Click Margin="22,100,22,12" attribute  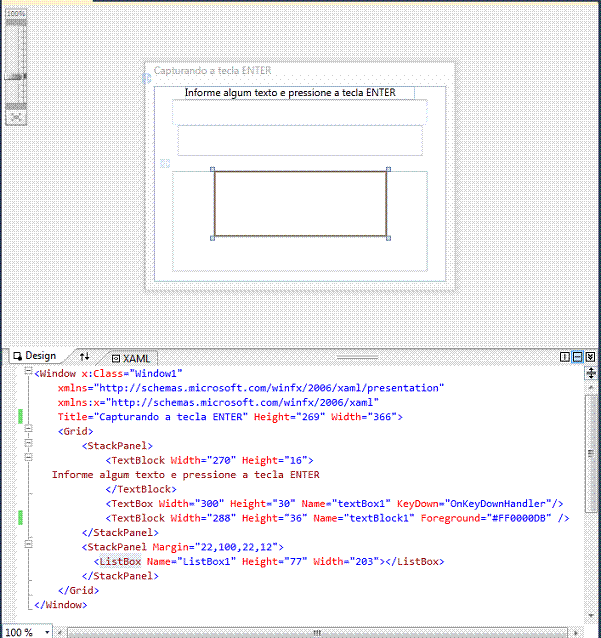(215, 547)
